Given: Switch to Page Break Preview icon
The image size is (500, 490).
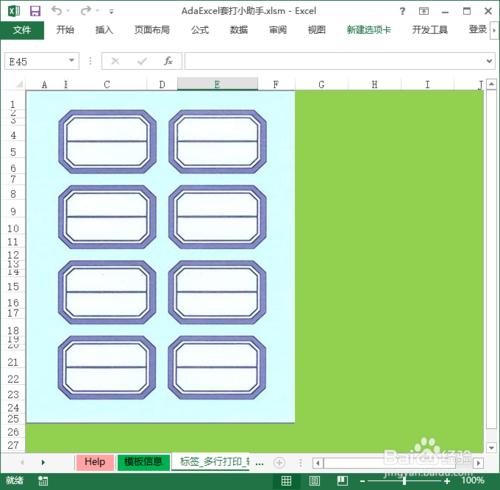Looking at the screenshot, I should click(x=342, y=481).
